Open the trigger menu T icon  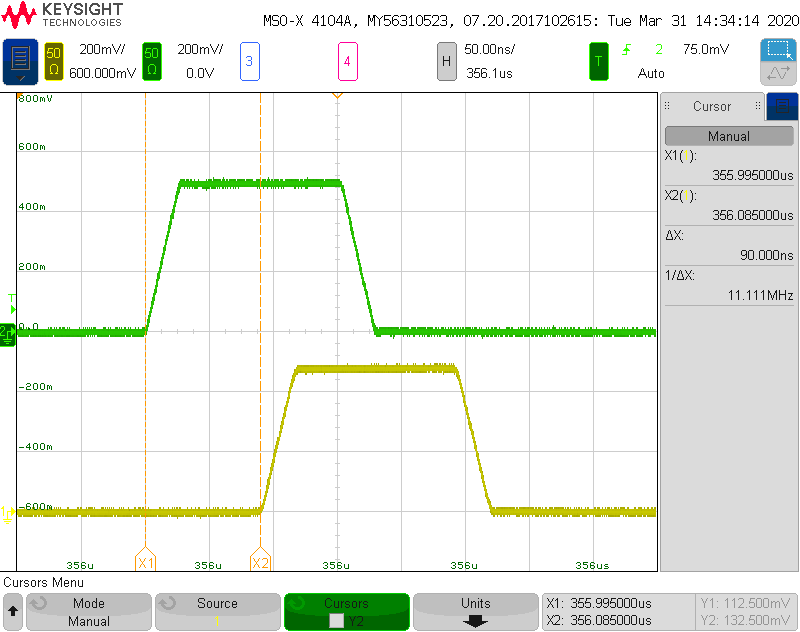click(597, 61)
